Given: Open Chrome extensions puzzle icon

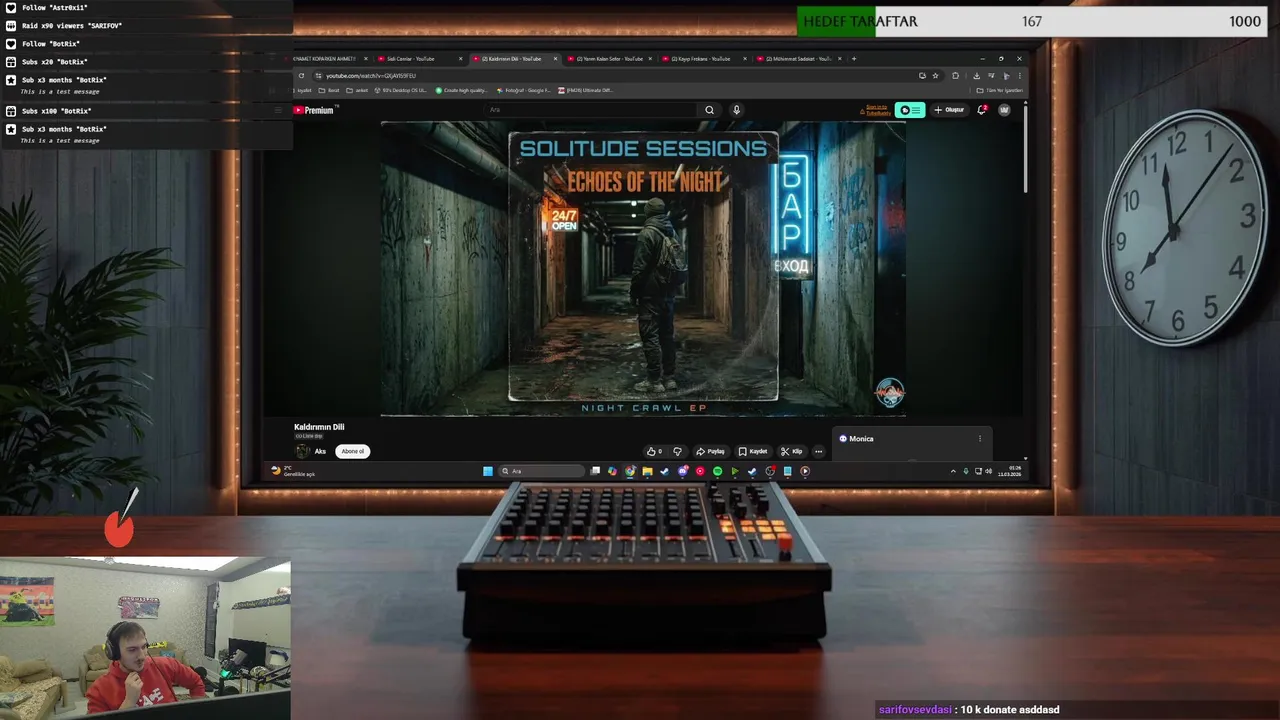Looking at the screenshot, I should [x=955, y=76].
